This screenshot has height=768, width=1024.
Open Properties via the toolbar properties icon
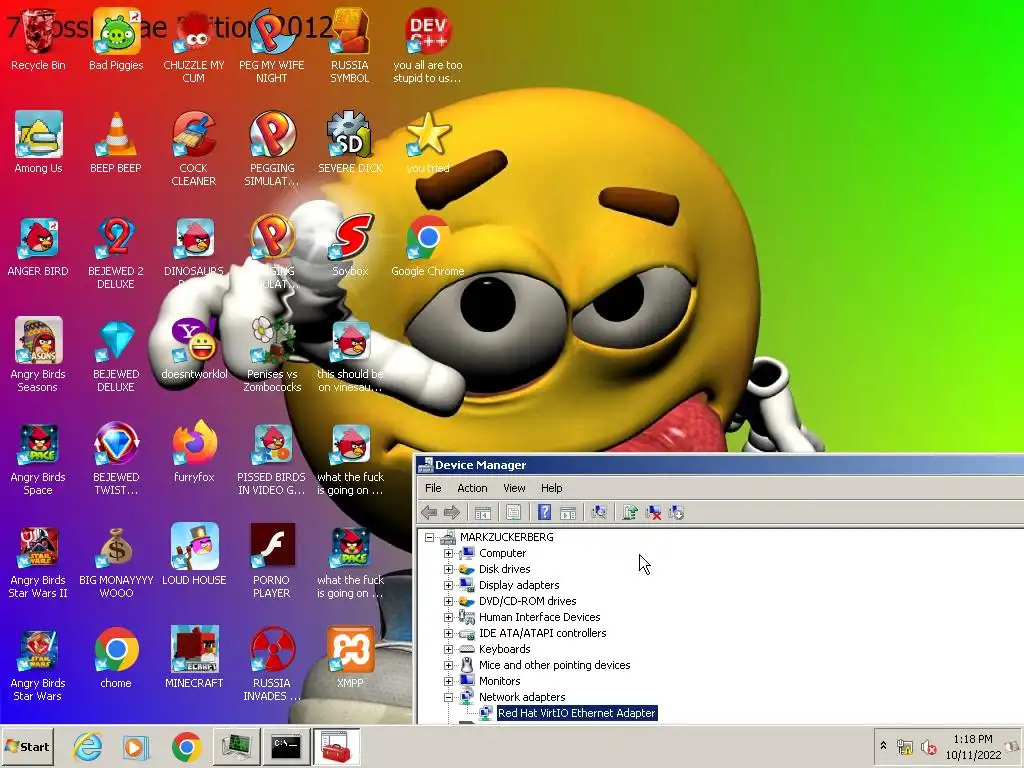513,513
